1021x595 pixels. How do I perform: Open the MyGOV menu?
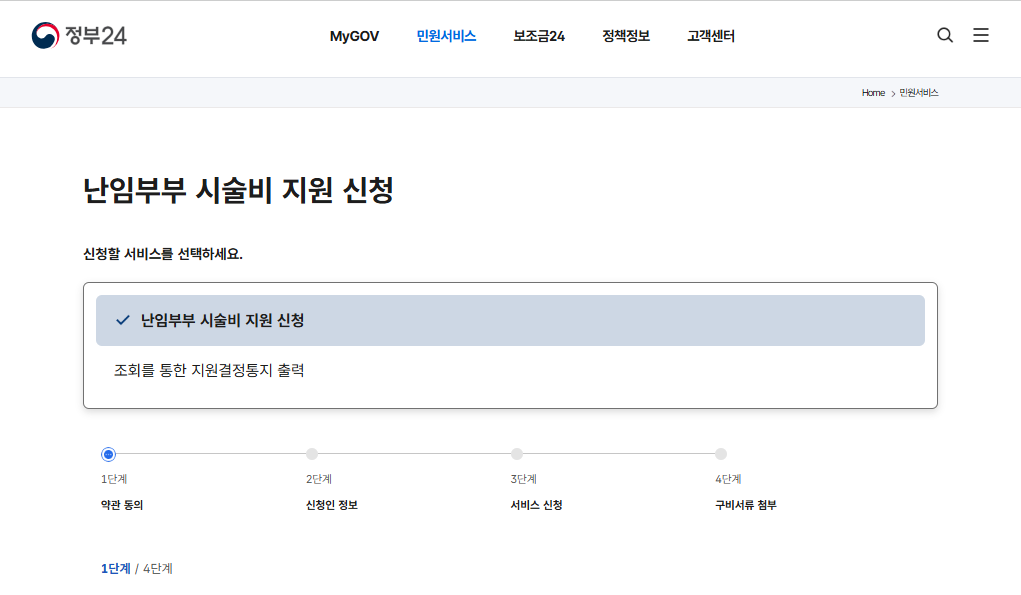354,36
